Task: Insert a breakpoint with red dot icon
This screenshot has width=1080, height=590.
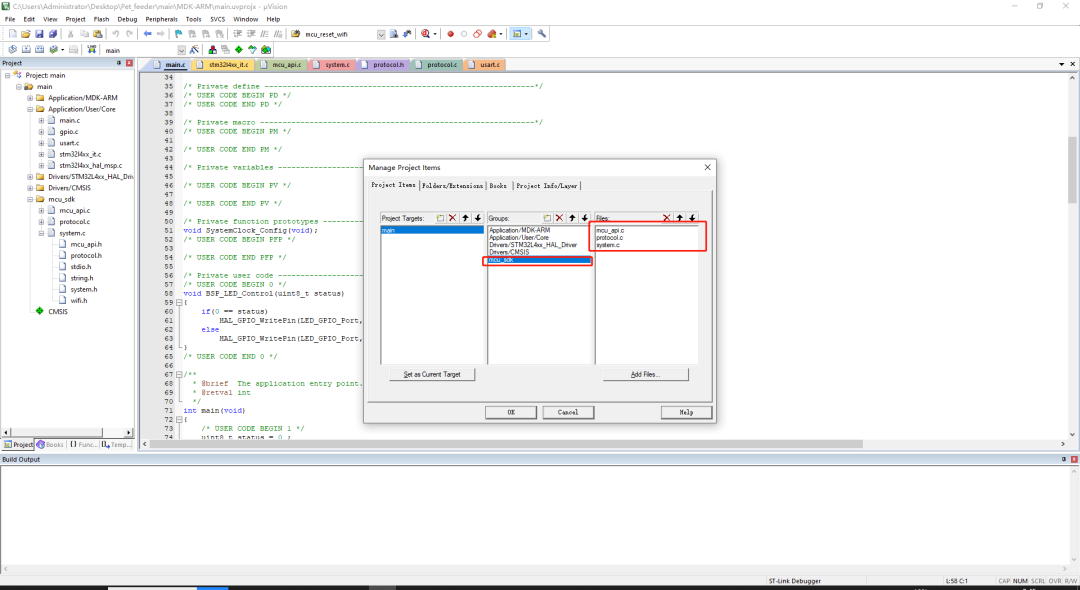Action: (450, 34)
